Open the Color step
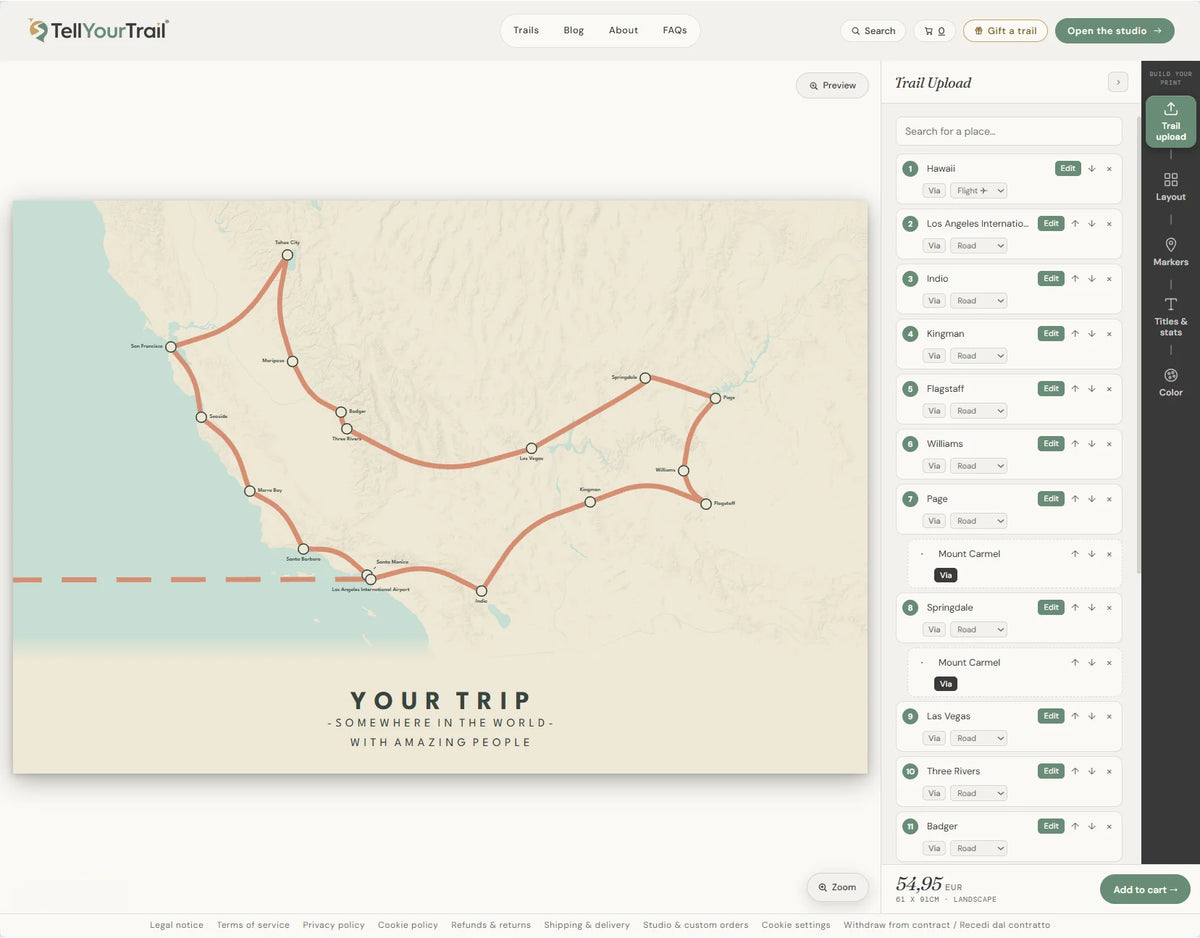 1170,382
